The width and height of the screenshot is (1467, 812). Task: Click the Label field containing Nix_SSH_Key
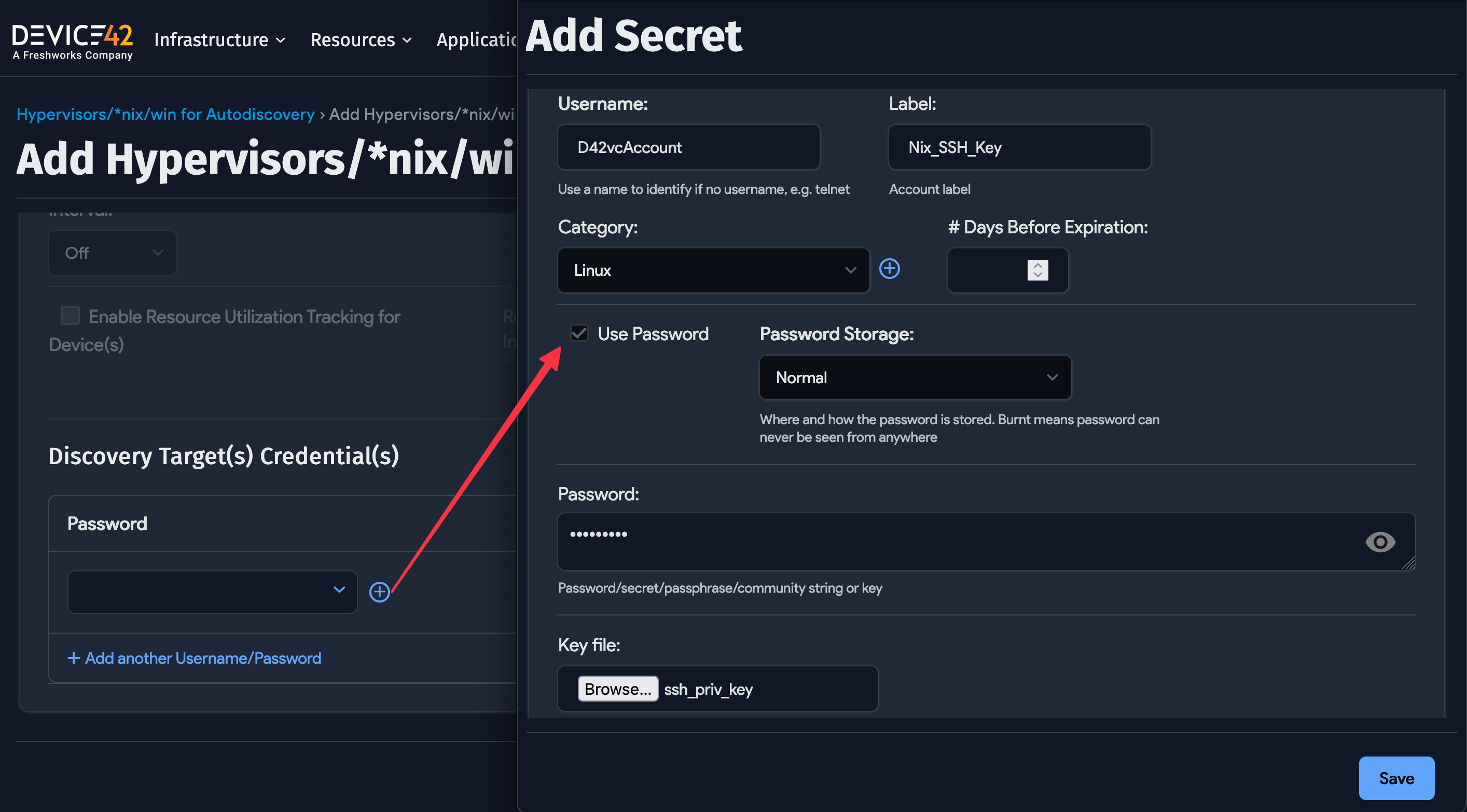[1019, 147]
